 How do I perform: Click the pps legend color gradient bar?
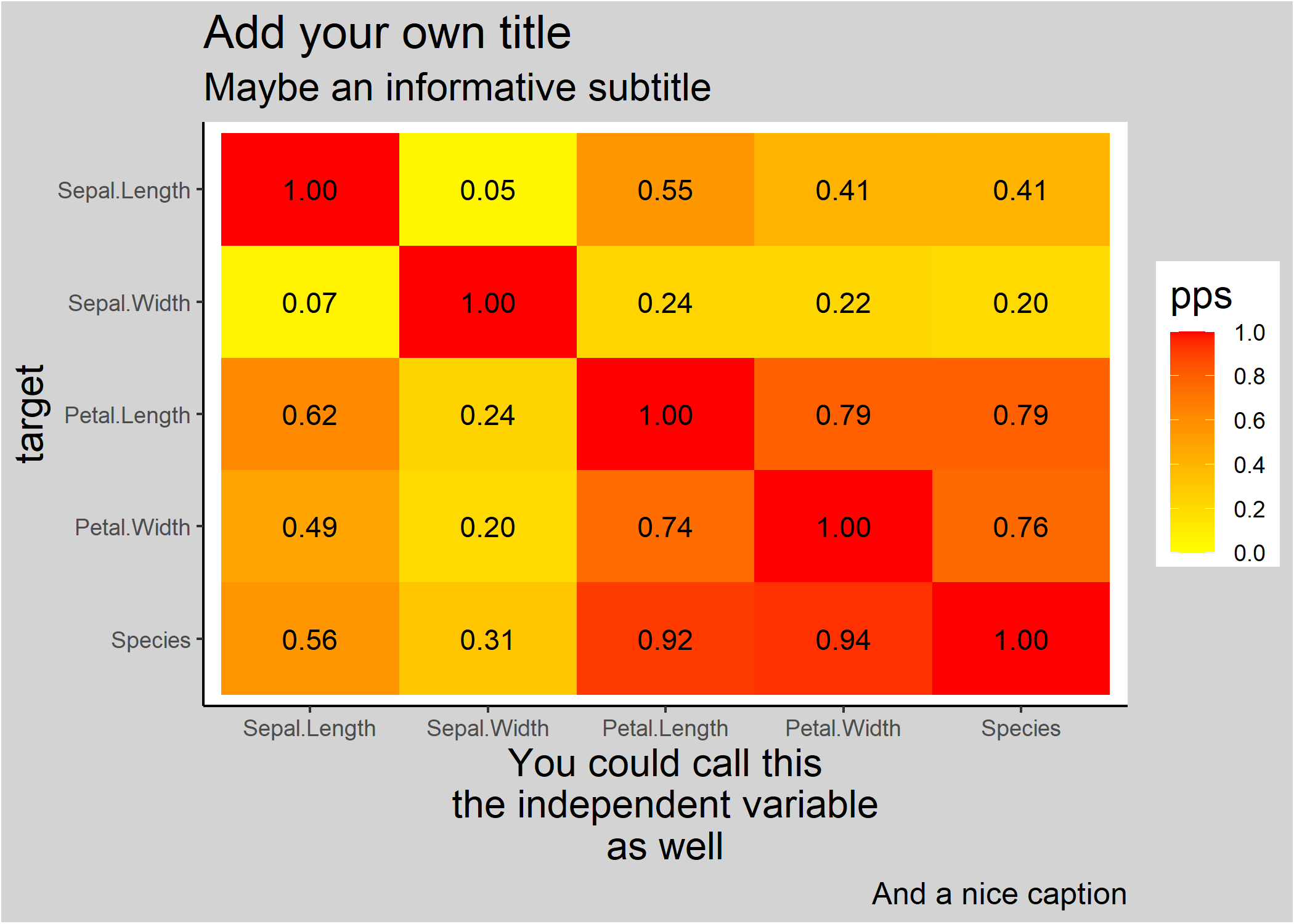pos(1192,442)
